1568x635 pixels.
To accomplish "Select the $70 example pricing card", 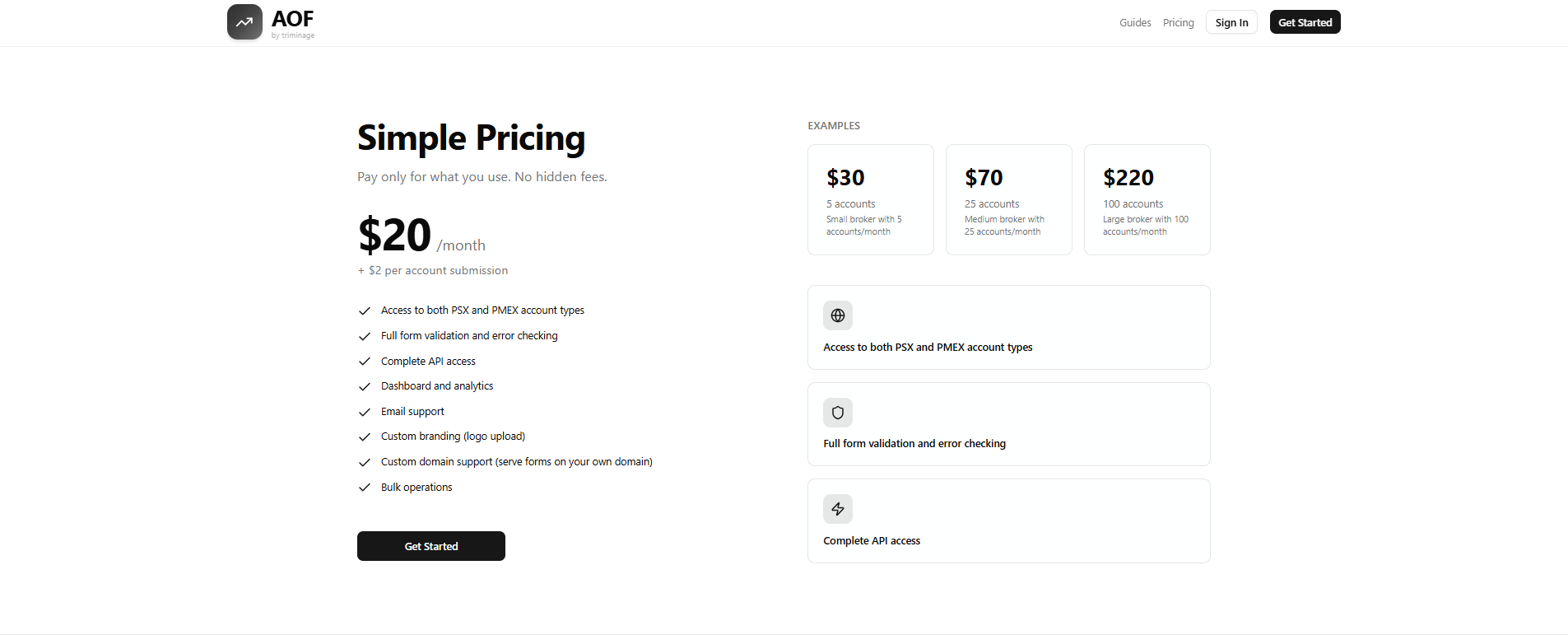I will click(1008, 199).
